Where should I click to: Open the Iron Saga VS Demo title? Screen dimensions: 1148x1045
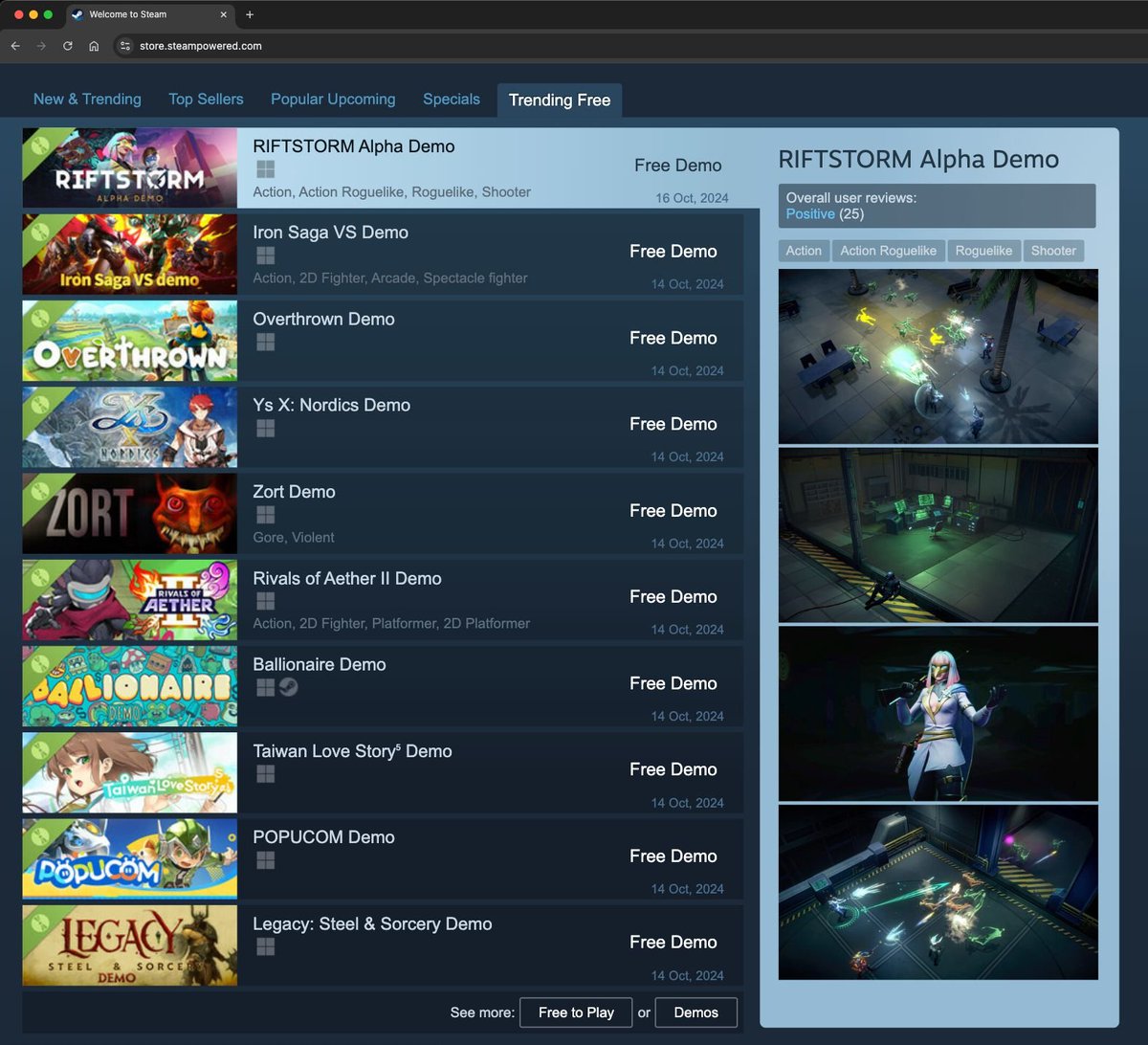[330, 233]
